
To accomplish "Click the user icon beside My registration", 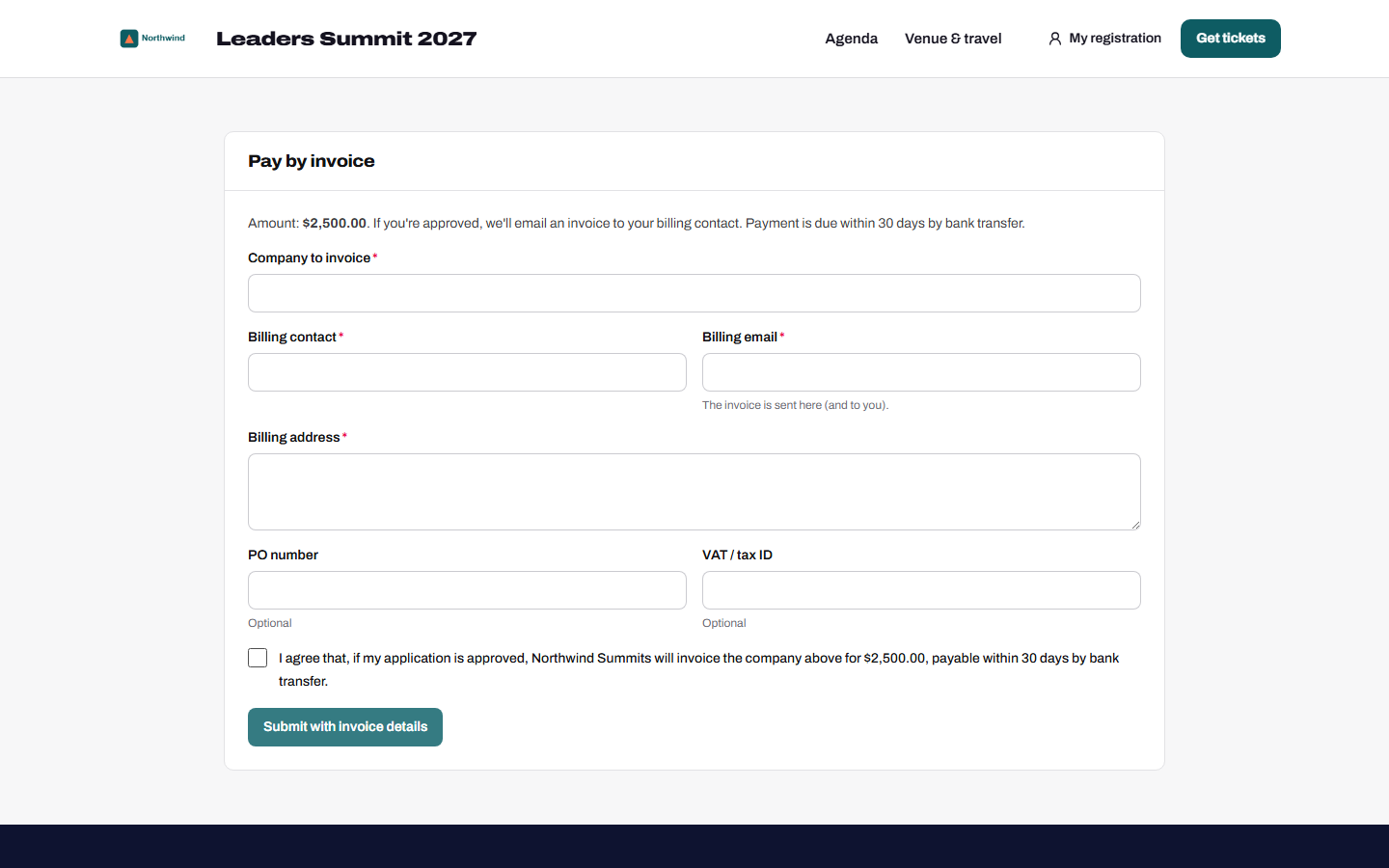I will [1055, 39].
